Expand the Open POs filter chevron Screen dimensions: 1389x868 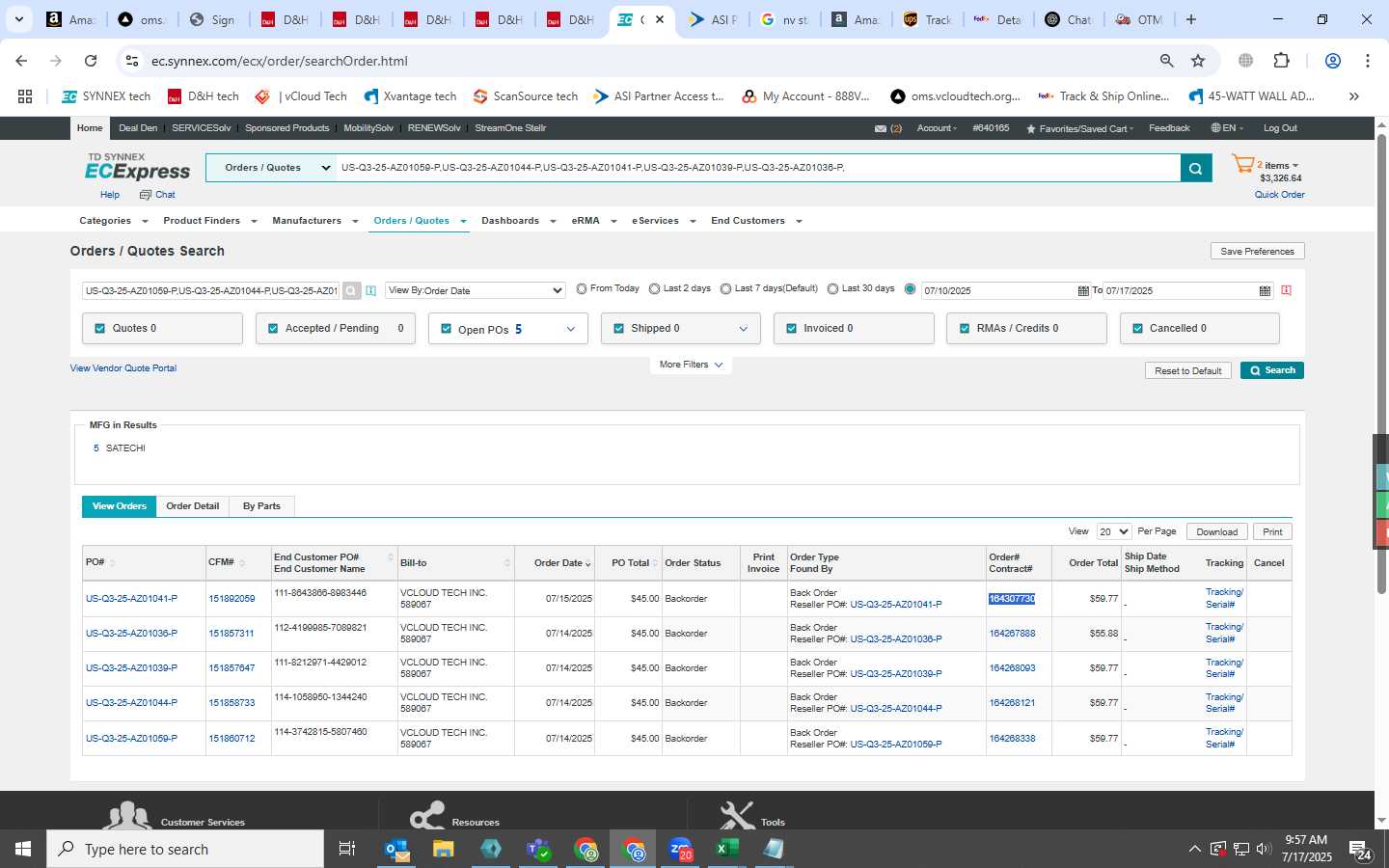pyautogui.click(x=570, y=329)
